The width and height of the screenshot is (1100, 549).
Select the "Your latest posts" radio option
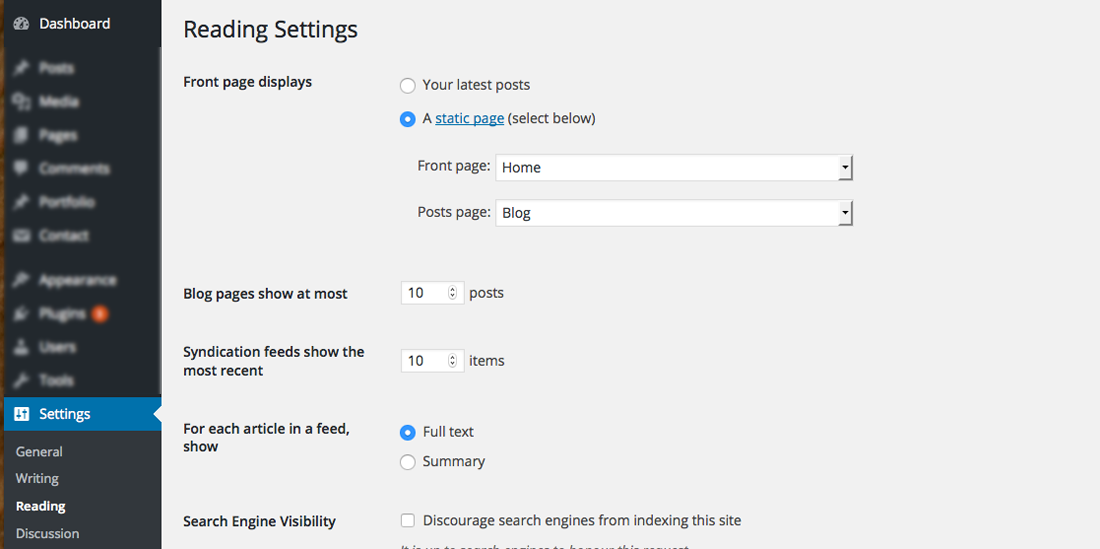[x=408, y=86]
